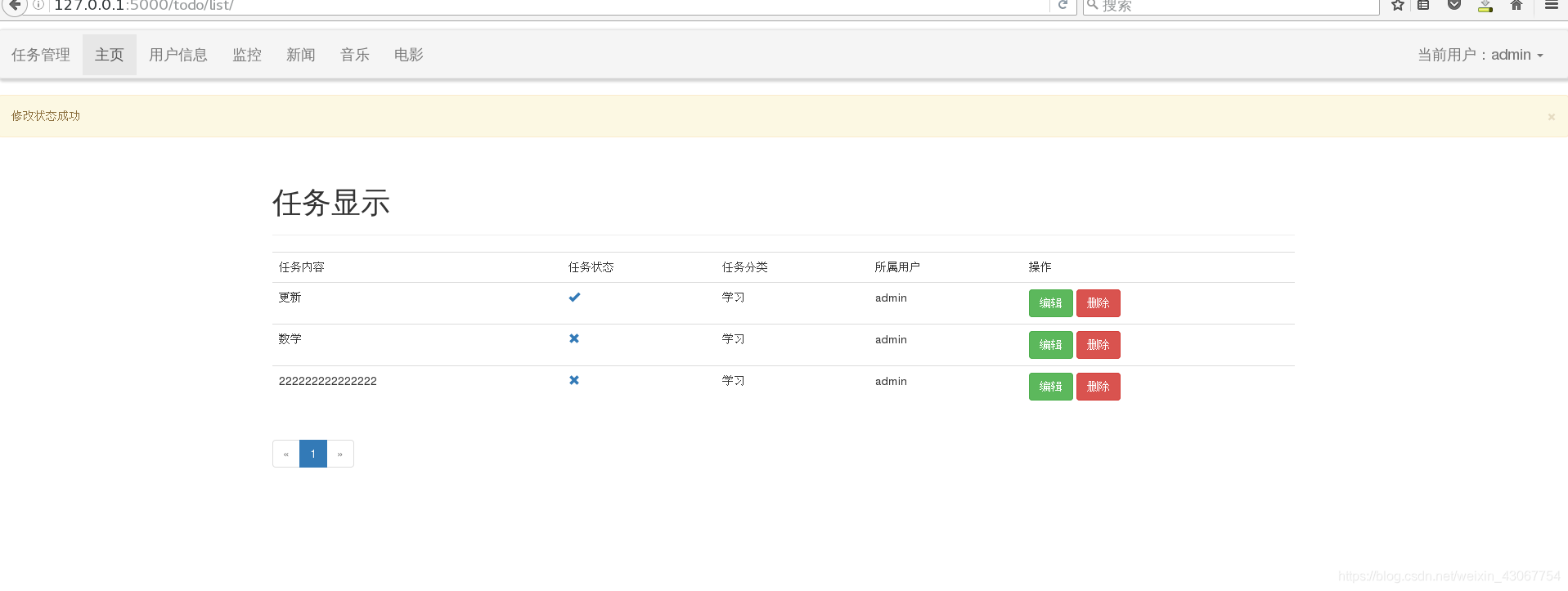Dismiss the 修改状态成功 alert

pyautogui.click(x=1551, y=117)
